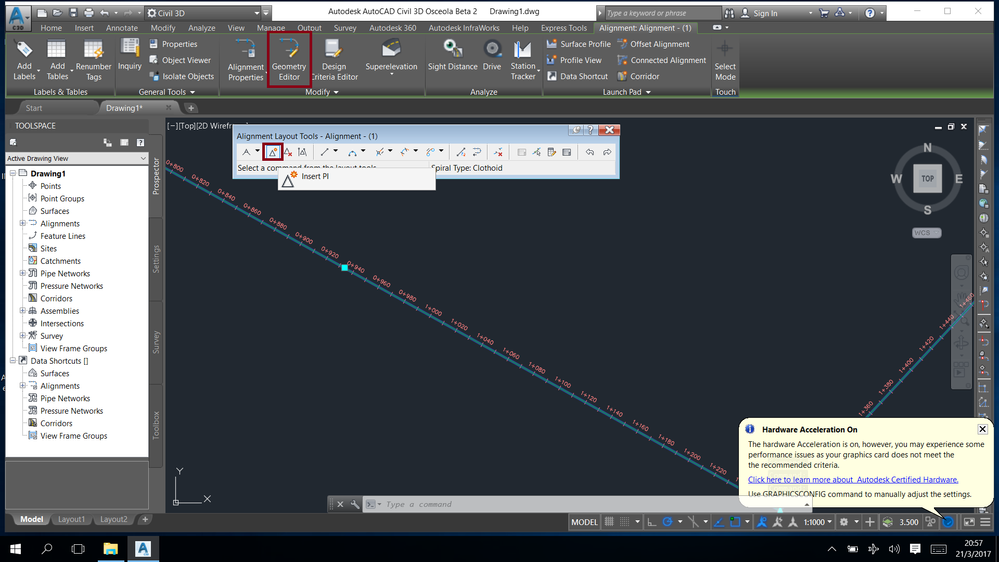Toggle polar tracking in status bar
999x562 pixels.
(x=667, y=522)
